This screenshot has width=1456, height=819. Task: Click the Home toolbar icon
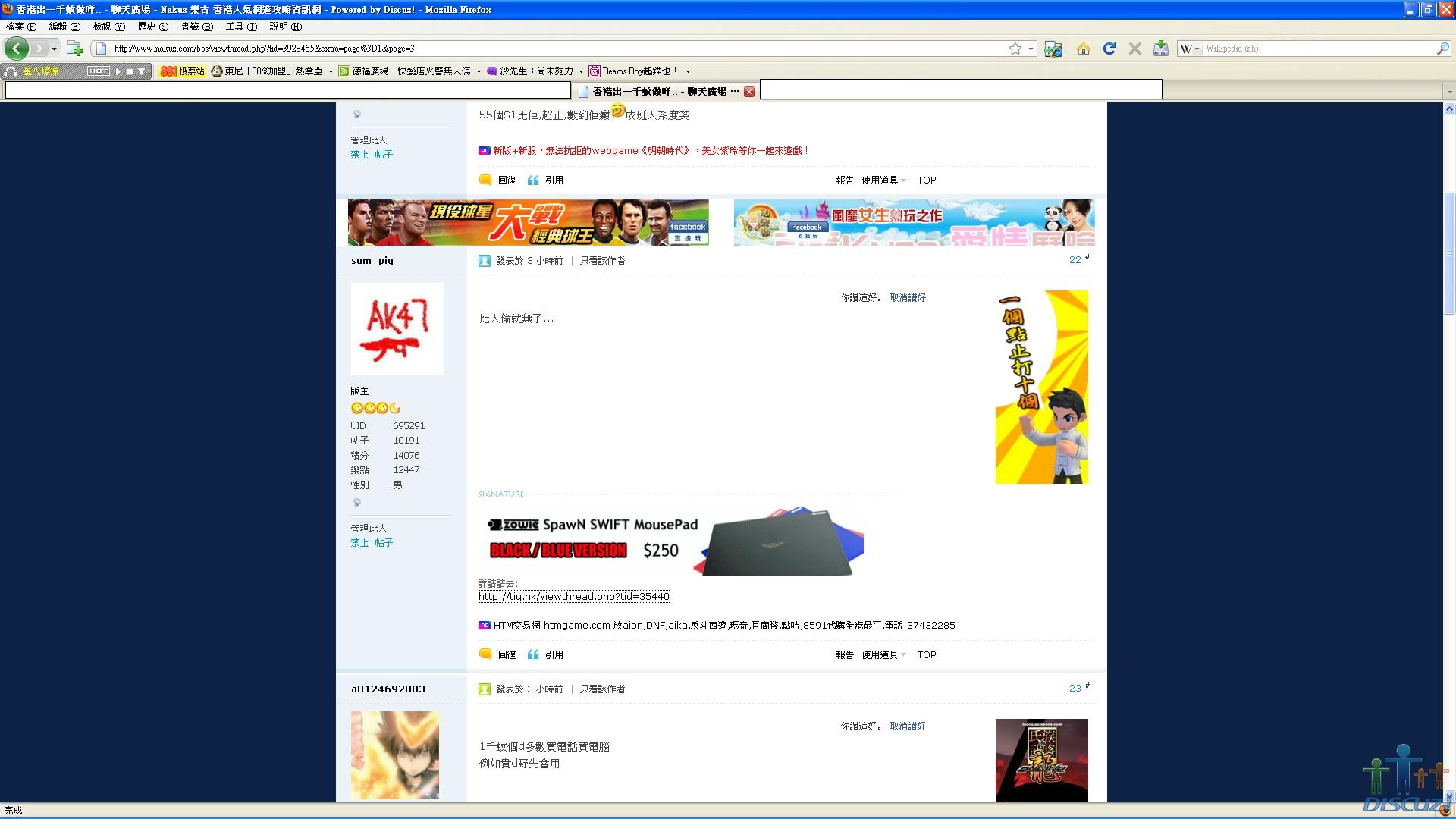1083,49
